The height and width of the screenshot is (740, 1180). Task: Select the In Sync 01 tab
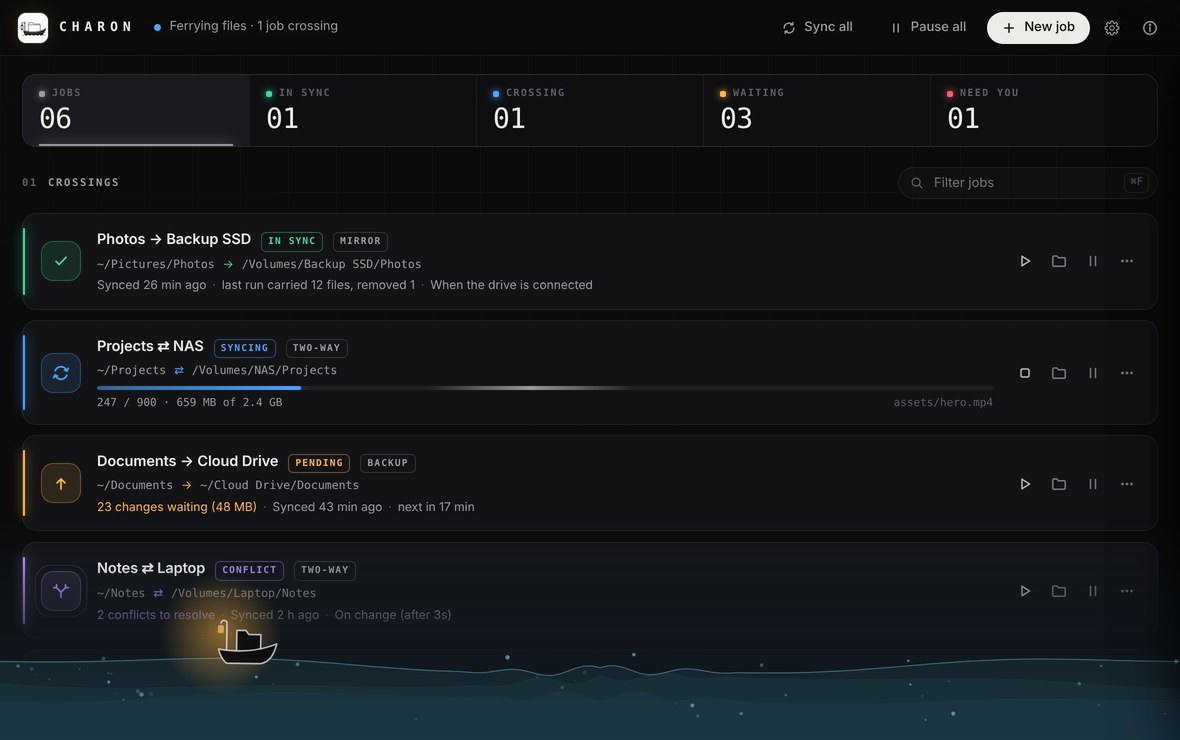pos(363,110)
